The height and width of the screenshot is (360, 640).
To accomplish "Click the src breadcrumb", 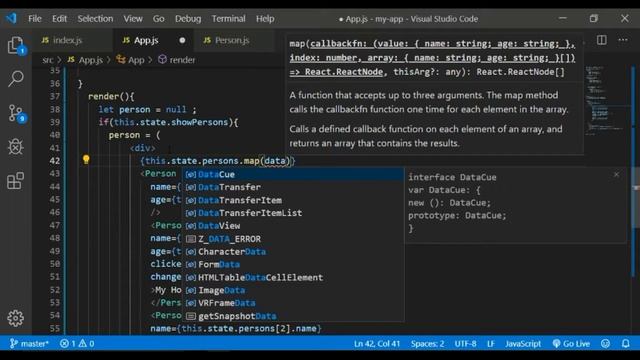I will pyautogui.click(x=48, y=60).
